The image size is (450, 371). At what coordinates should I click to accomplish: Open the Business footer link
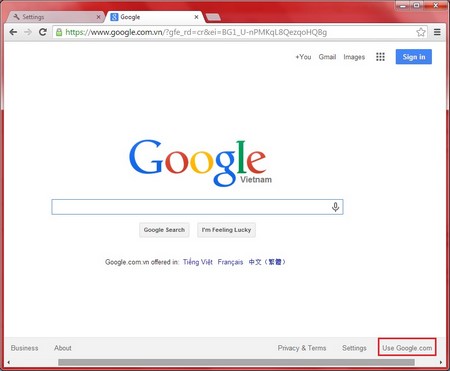click(24, 348)
